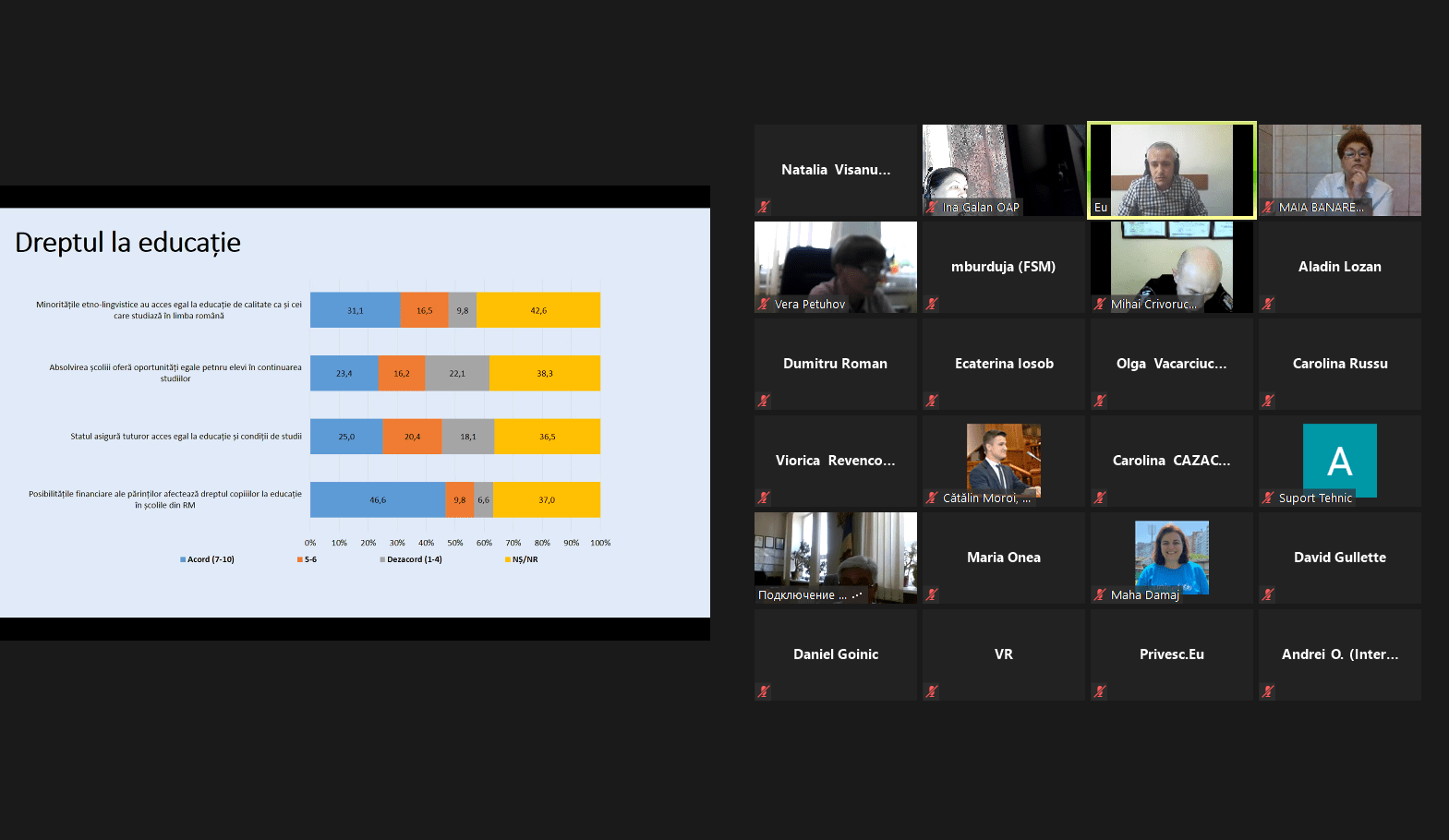Click Cătălin Moroi's profile photo
This screenshot has height=840, width=1449.
tap(1003, 458)
